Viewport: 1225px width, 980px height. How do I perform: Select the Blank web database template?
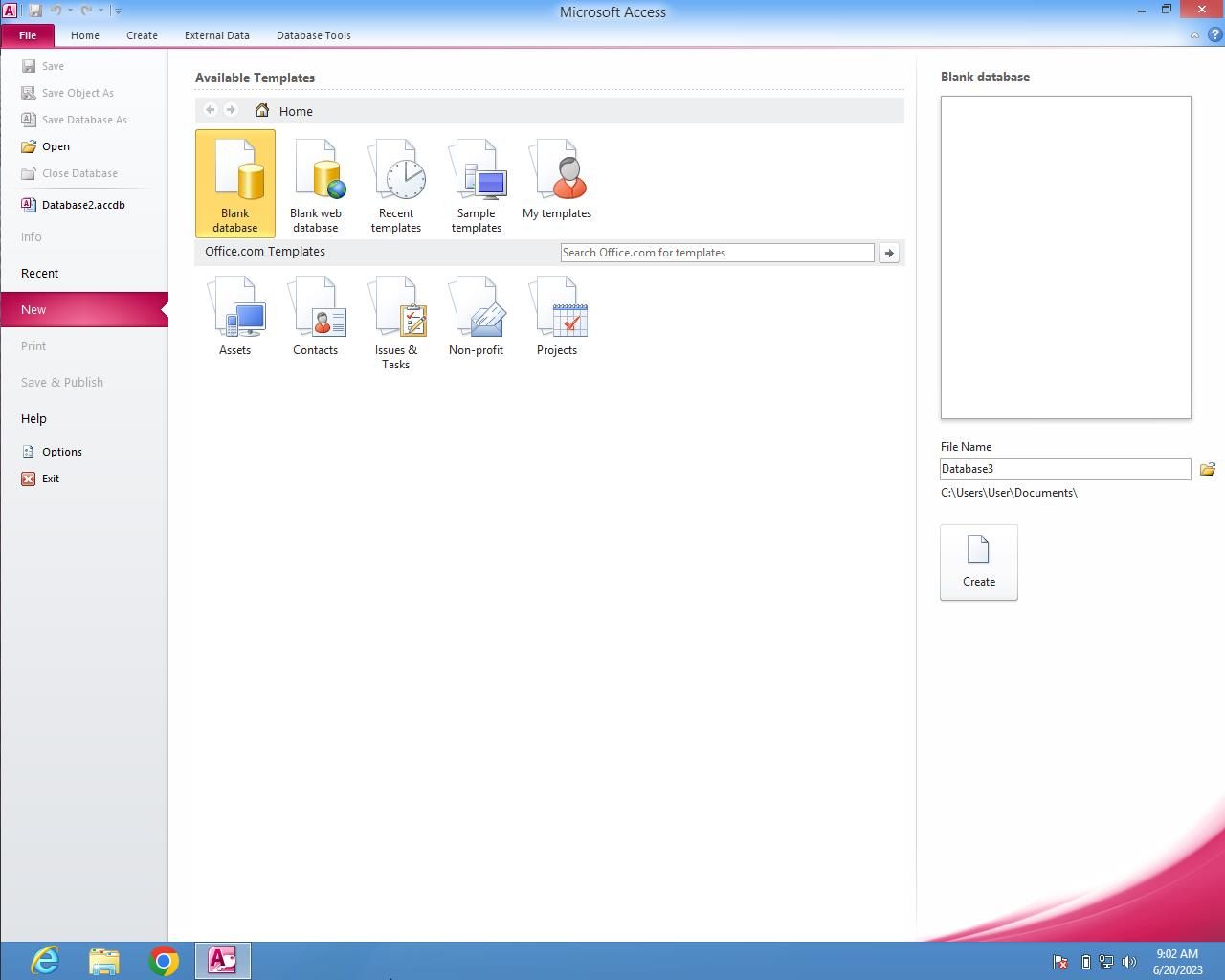tap(316, 184)
